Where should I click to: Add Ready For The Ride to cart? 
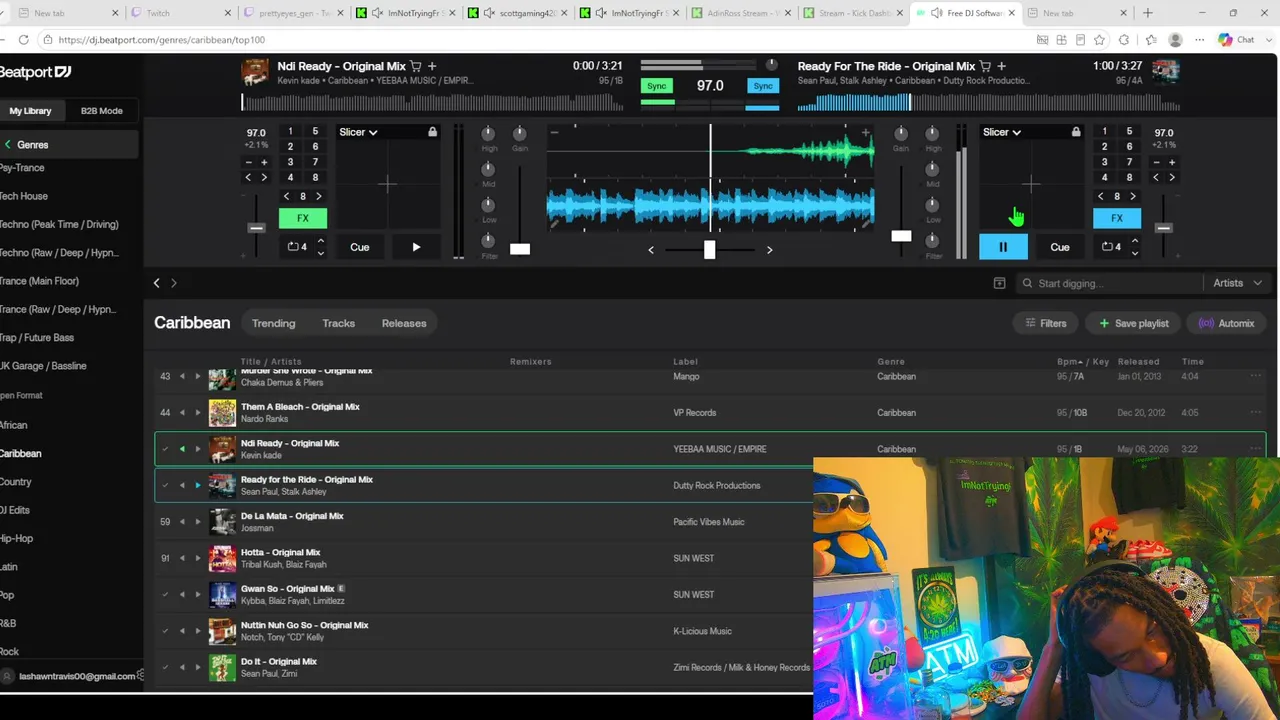tap(985, 66)
